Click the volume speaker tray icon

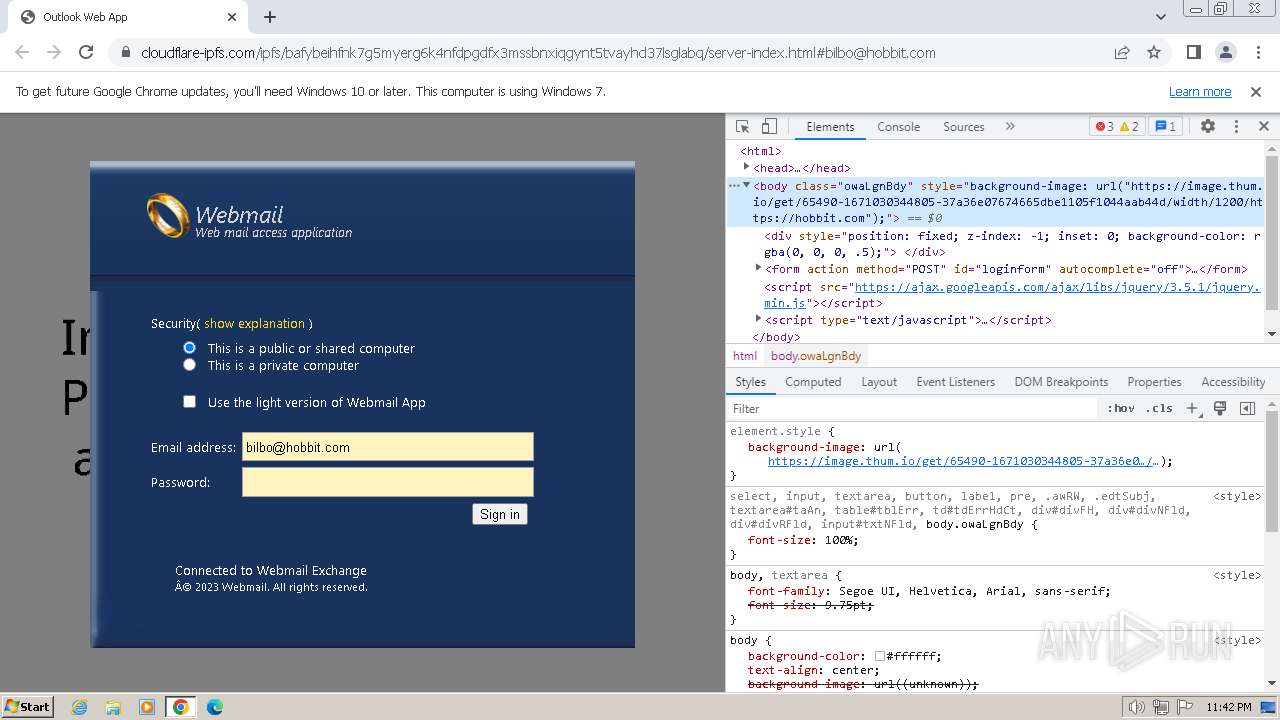1136,707
